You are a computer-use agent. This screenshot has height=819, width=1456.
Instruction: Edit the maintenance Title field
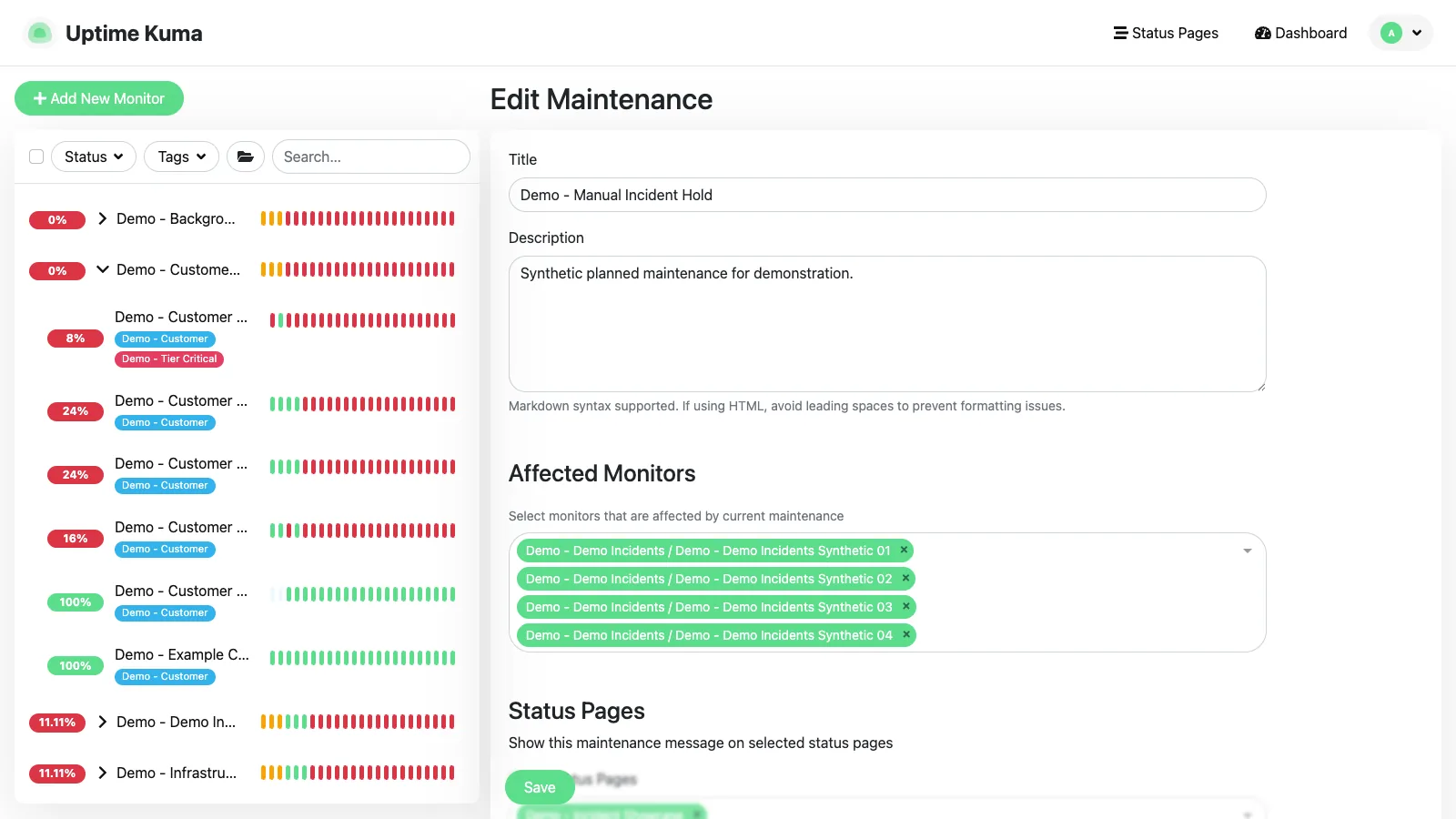click(887, 195)
